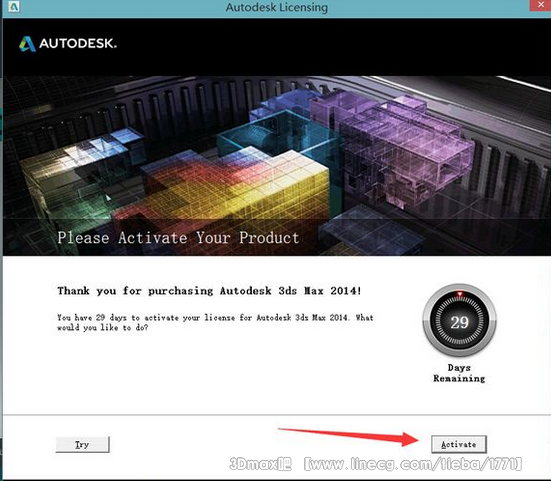Select the Days Remaining label
Screen dimensions: 551x481
(x=459, y=373)
